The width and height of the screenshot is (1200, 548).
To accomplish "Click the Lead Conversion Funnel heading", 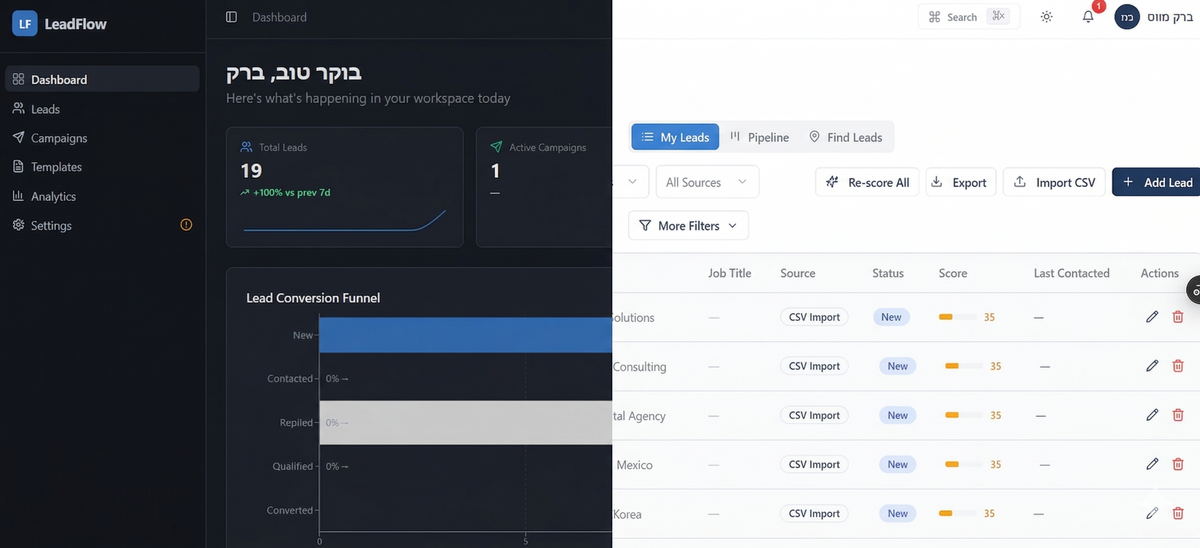I will point(313,298).
